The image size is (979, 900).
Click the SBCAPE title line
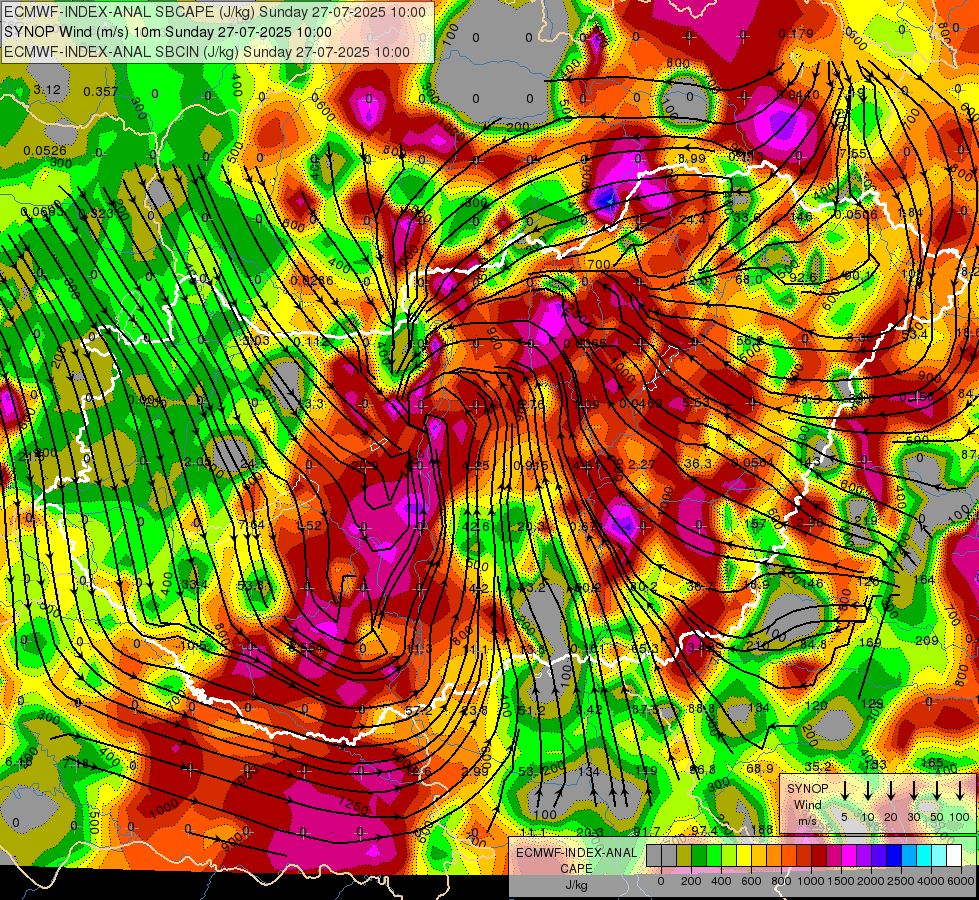click(x=215, y=12)
